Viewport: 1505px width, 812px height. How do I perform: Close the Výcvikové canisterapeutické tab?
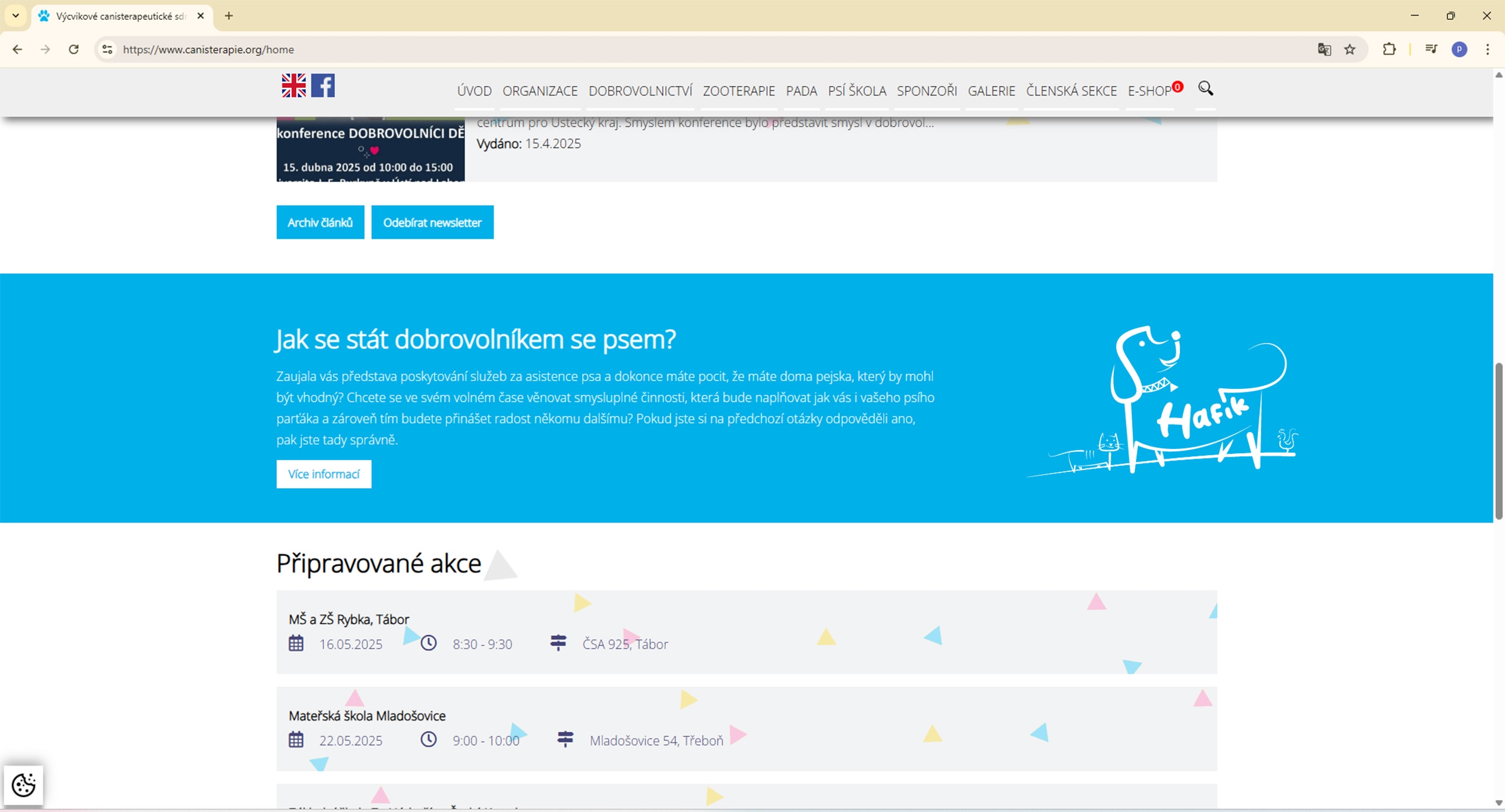201,16
